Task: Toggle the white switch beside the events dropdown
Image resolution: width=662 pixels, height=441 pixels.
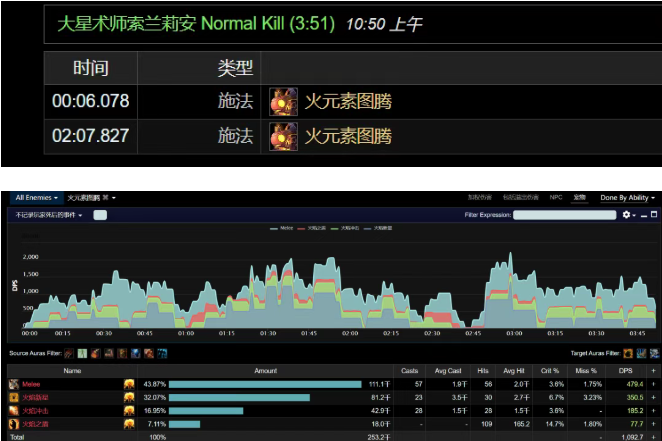Action: [100, 215]
